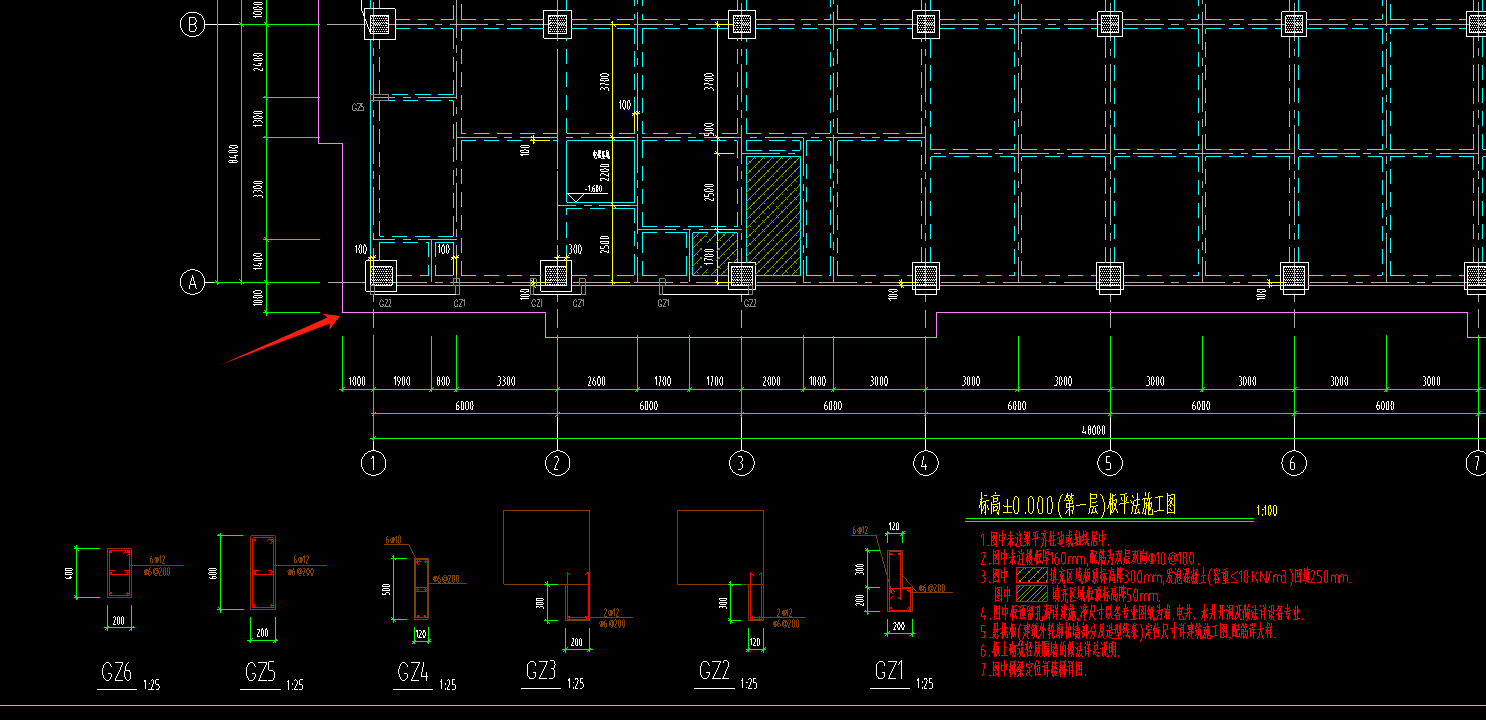Click the 1:100 scale label
Image resolution: width=1486 pixels, height=720 pixels.
point(1266,512)
